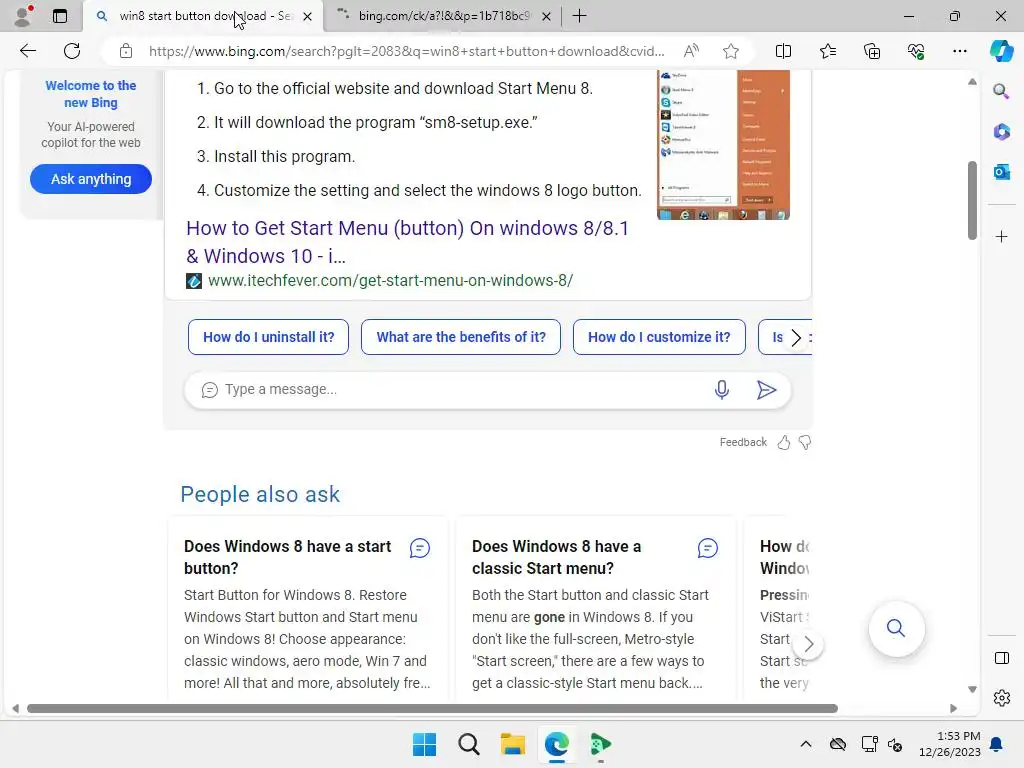Click scroll up arrow of page scrollbar

pyautogui.click(x=972, y=82)
